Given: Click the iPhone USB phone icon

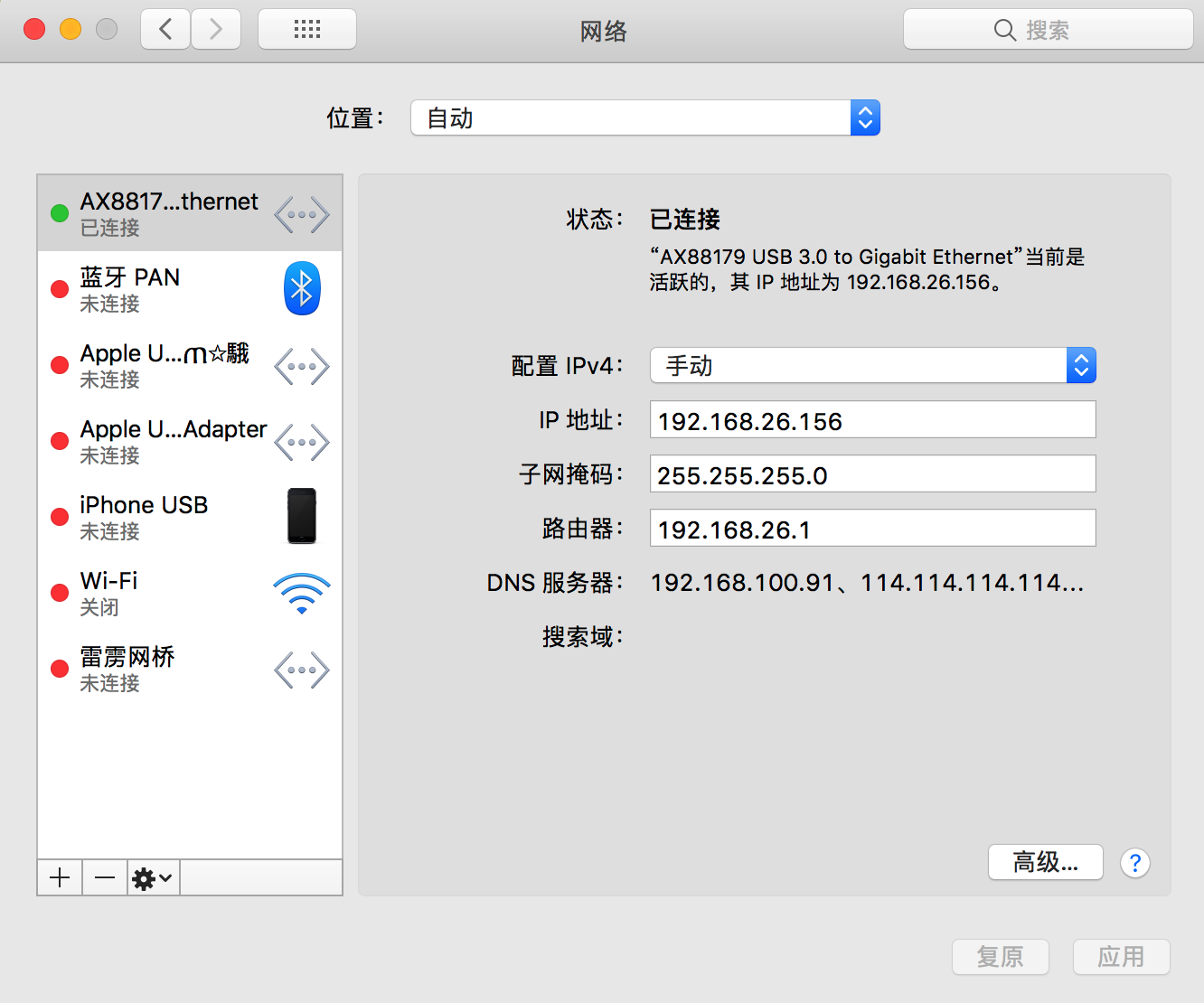Looking at the screenshot, I should (301, 516).
